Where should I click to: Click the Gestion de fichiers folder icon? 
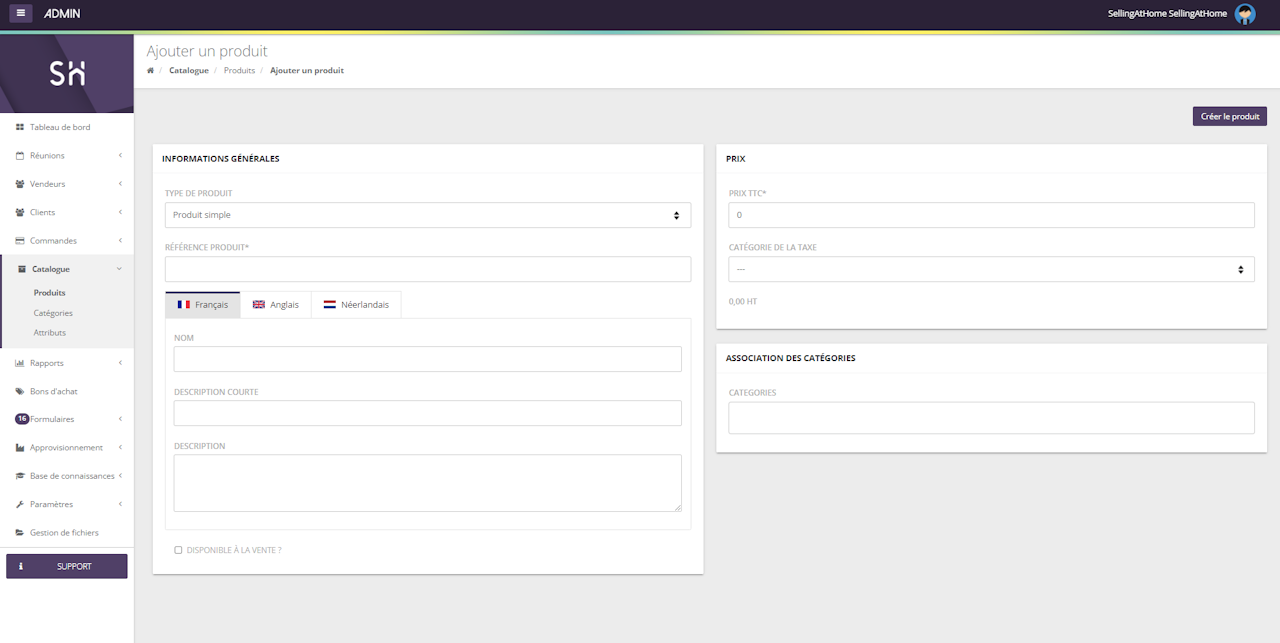20,533
